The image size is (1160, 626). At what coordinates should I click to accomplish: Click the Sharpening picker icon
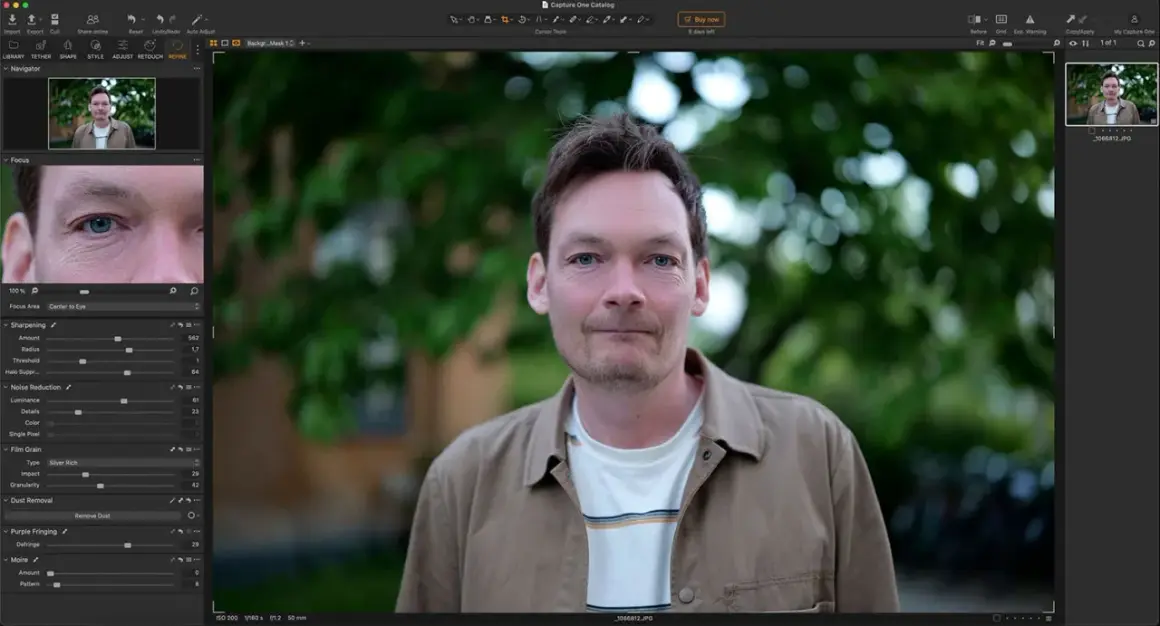[x=53, y=325]
